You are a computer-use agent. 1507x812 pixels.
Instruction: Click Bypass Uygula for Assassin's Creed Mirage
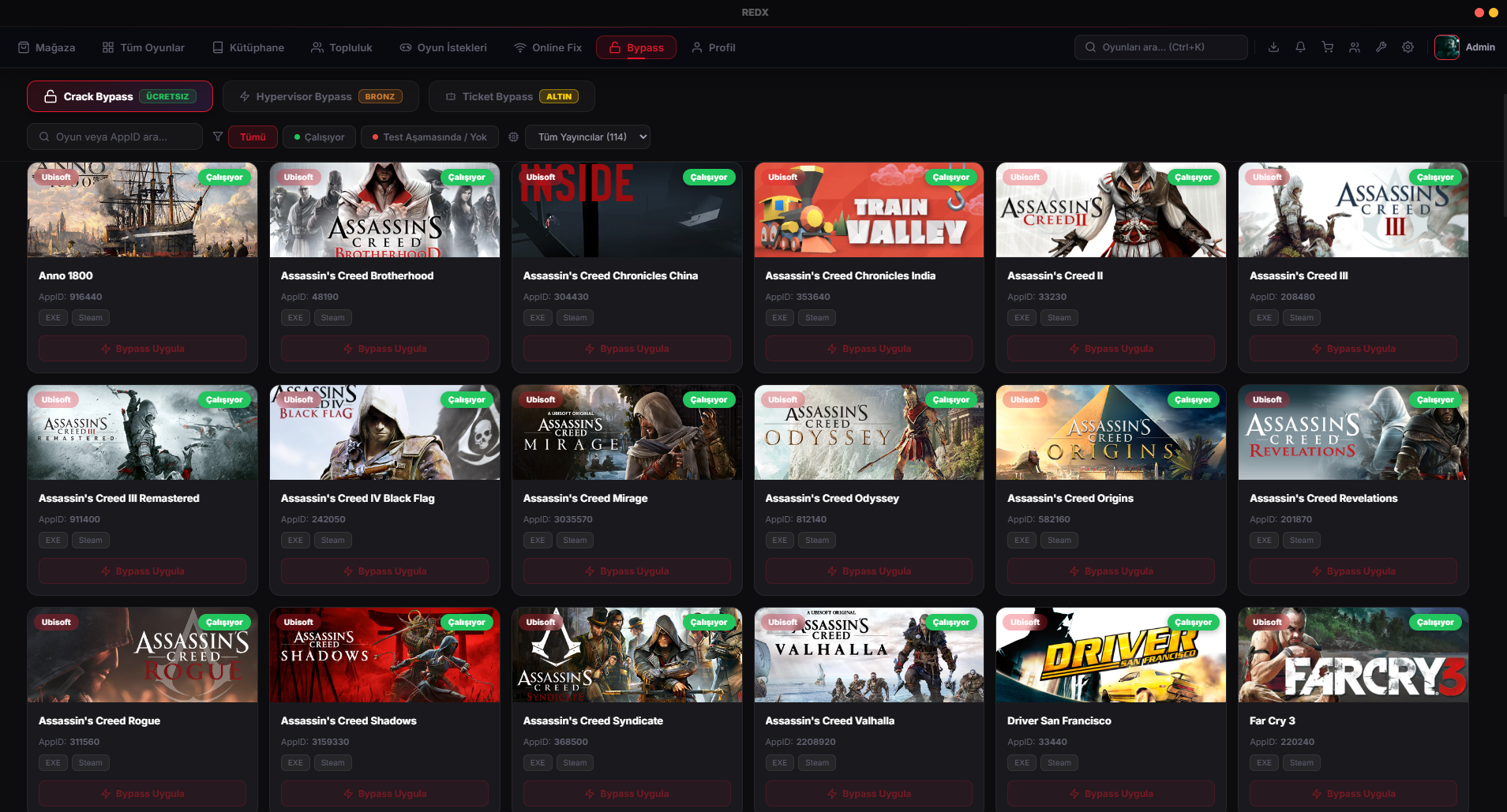tap(627, 571)
